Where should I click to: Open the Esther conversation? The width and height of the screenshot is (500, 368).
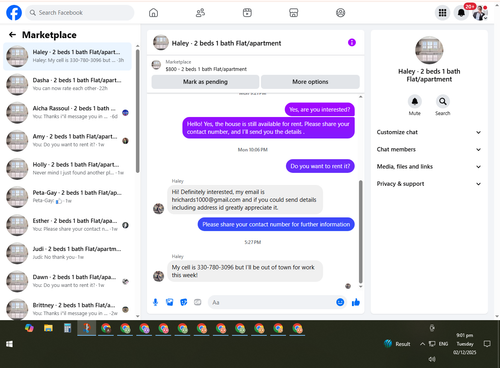[67, 225]
